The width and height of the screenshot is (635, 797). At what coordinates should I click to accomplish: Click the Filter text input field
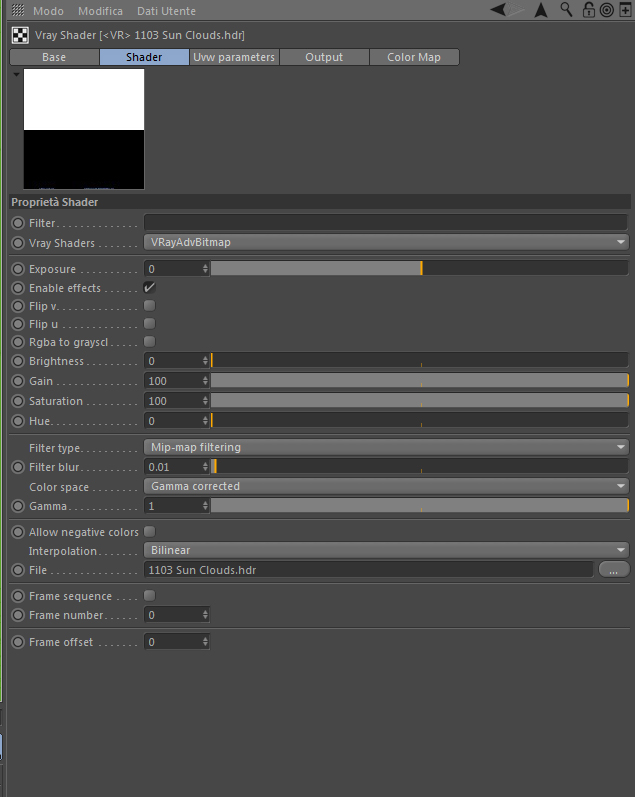pos(385,223)
